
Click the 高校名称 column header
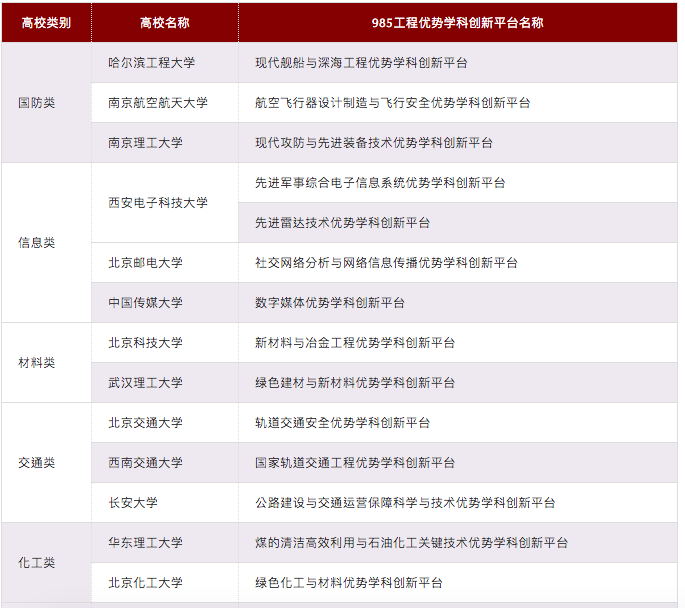click(x=165, y=23)
